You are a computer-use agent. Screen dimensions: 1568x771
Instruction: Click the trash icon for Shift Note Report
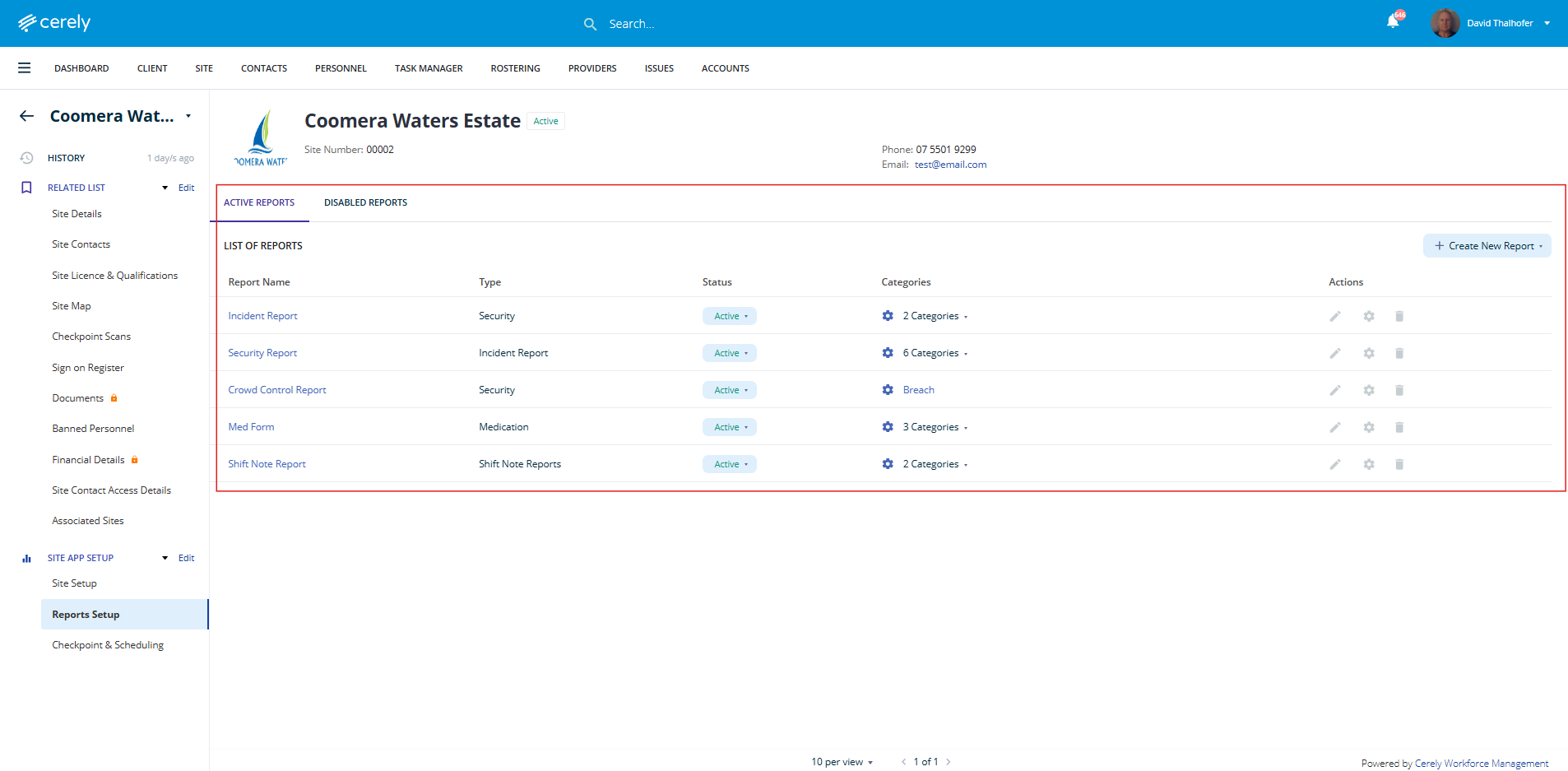tap(1399, 464)
